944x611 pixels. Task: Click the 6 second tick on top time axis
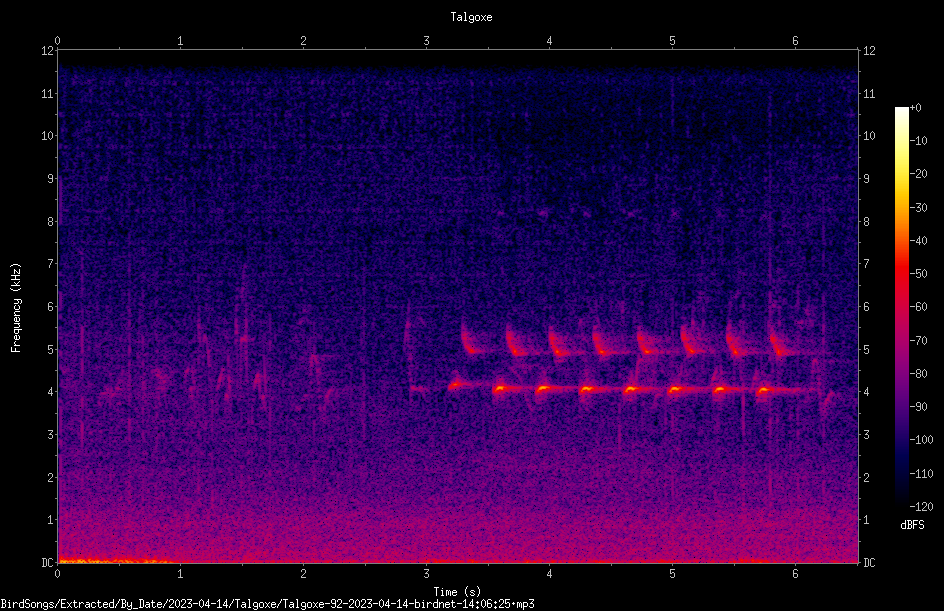coord(795,41)
